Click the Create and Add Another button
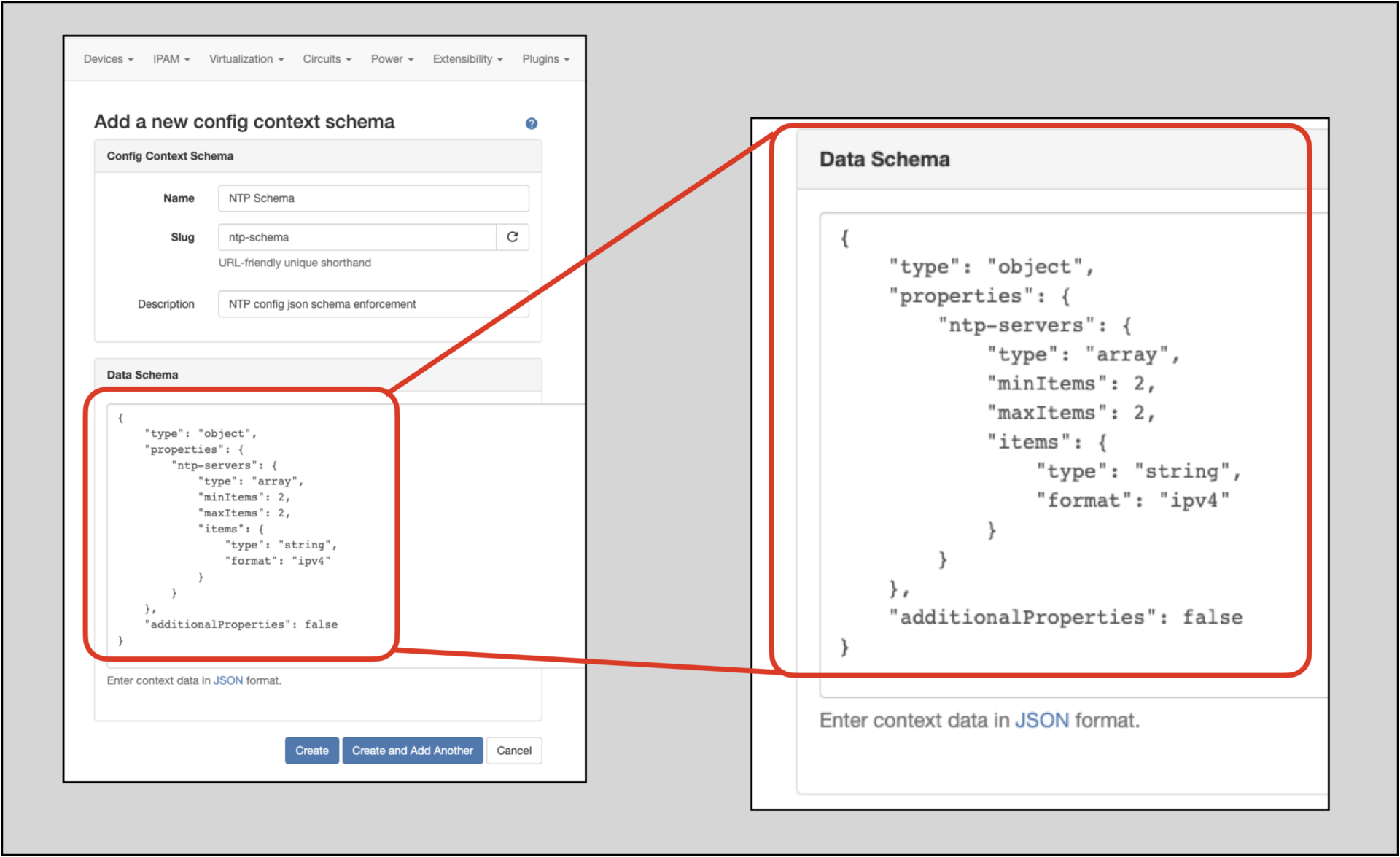The height and width of the screenshot is (857, 1400). point(412,751)
